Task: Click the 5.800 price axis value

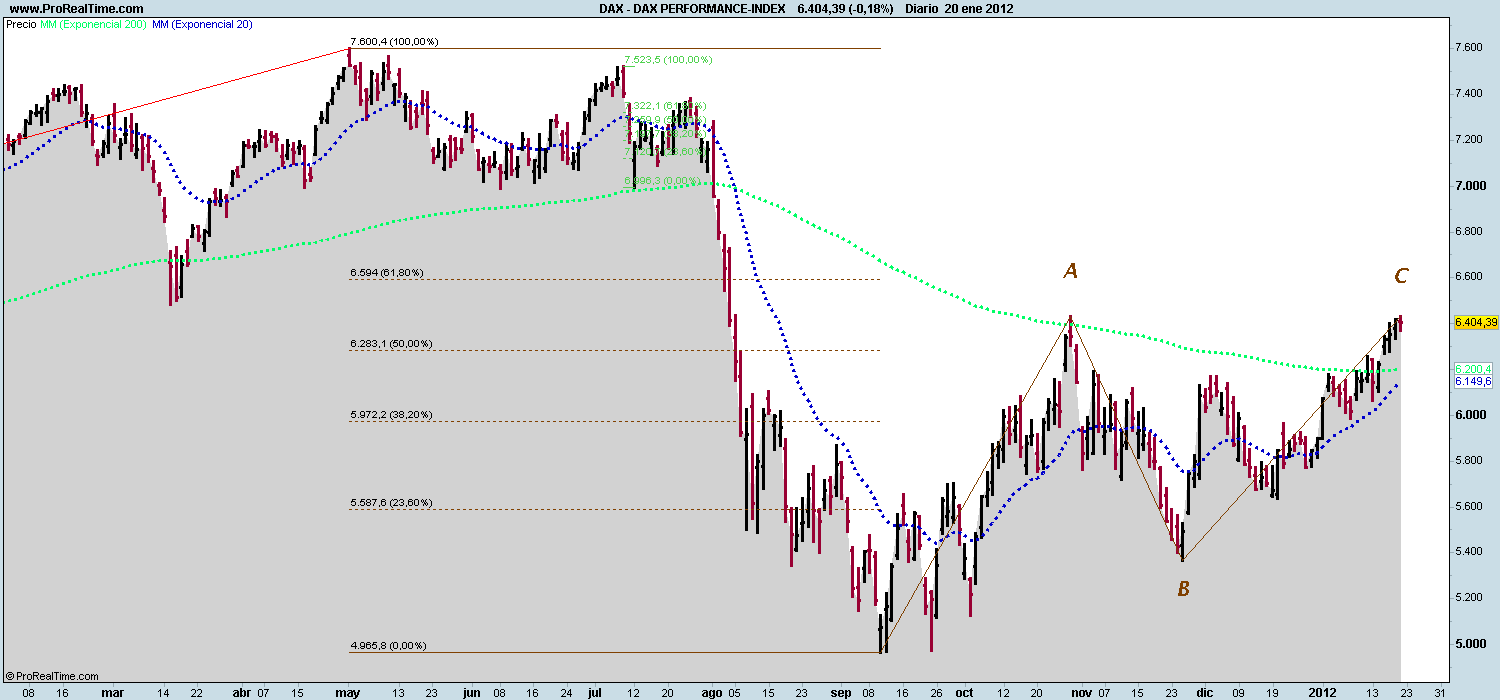Action: point(1468,460)
